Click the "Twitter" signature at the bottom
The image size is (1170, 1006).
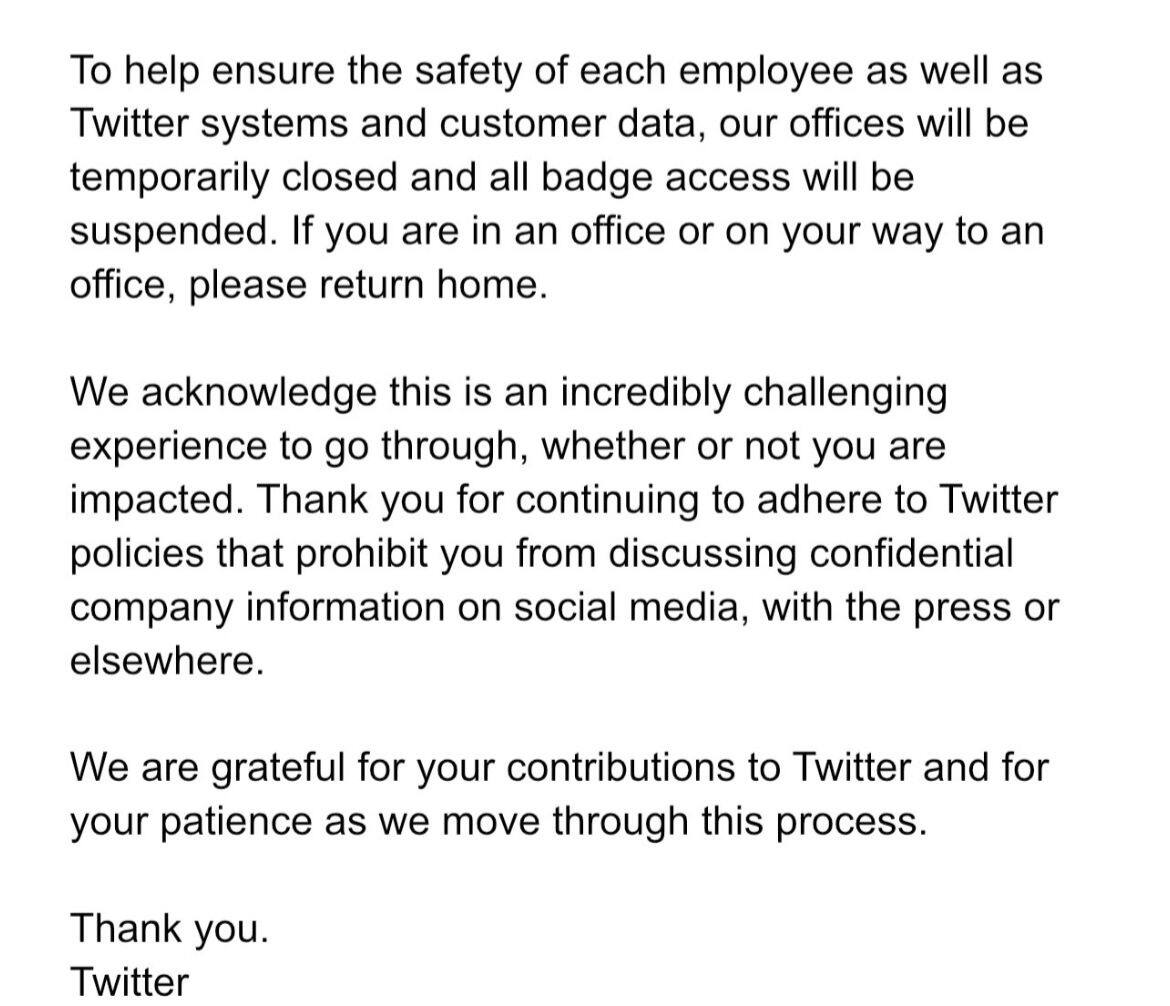point(129,982)
